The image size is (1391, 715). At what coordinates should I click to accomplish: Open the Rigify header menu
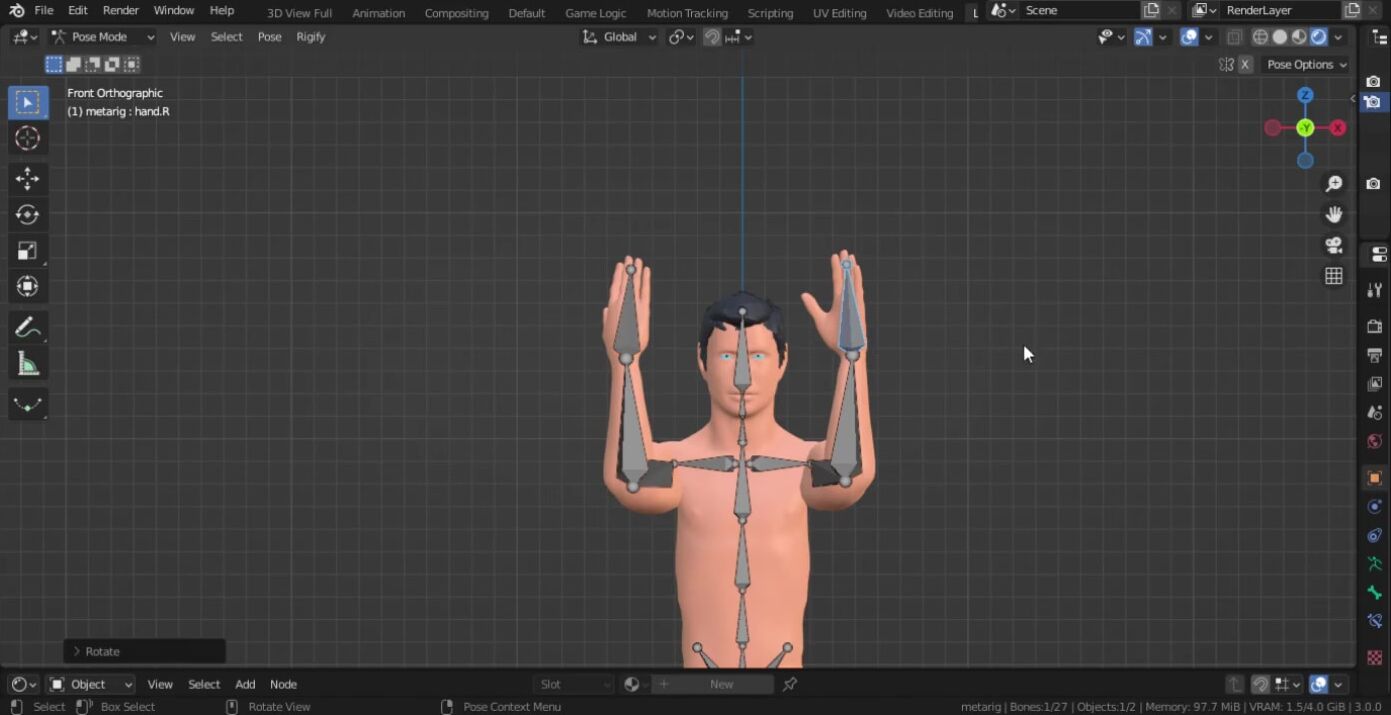310,37
